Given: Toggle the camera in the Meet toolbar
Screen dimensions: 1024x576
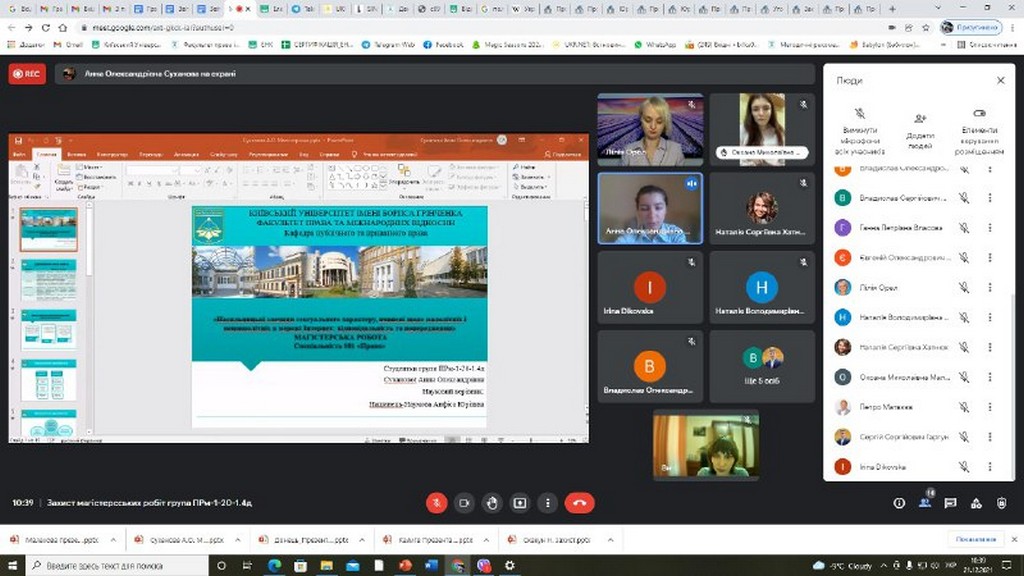Looking at the screenshot, I should (464, 503).
